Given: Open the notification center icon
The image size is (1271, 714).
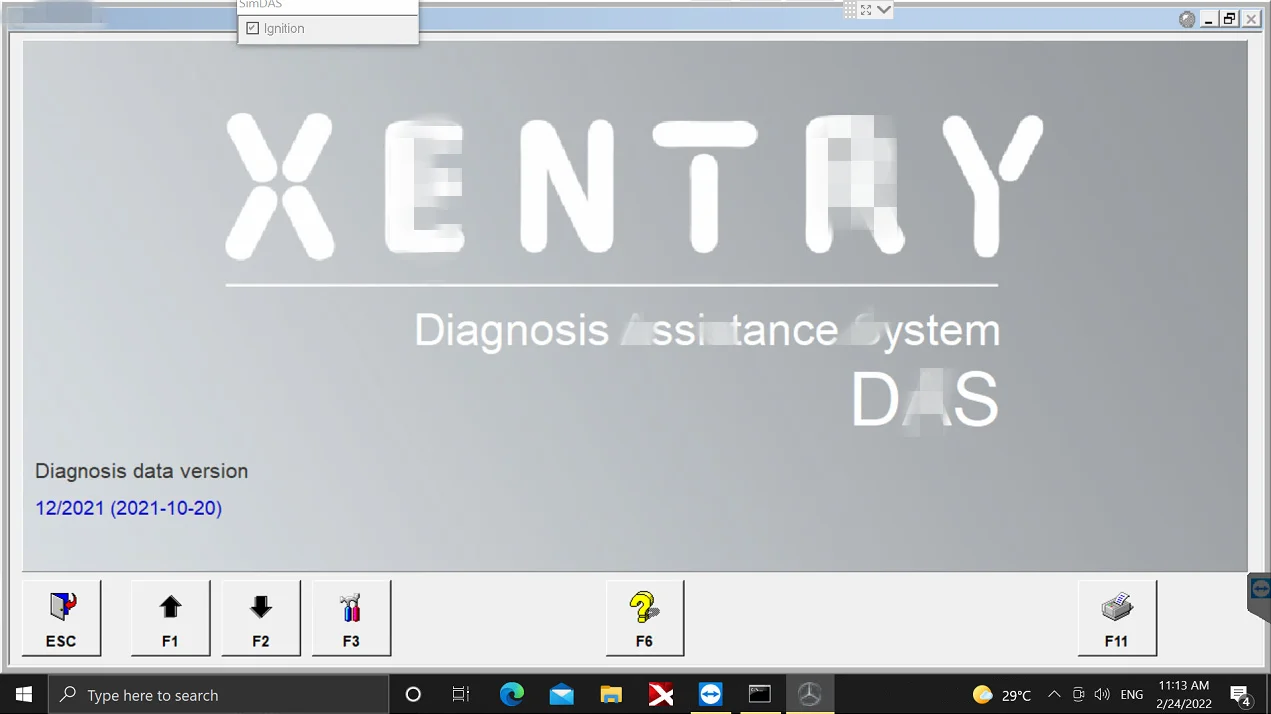Looking at the screenshot, I should point(1241,694).
